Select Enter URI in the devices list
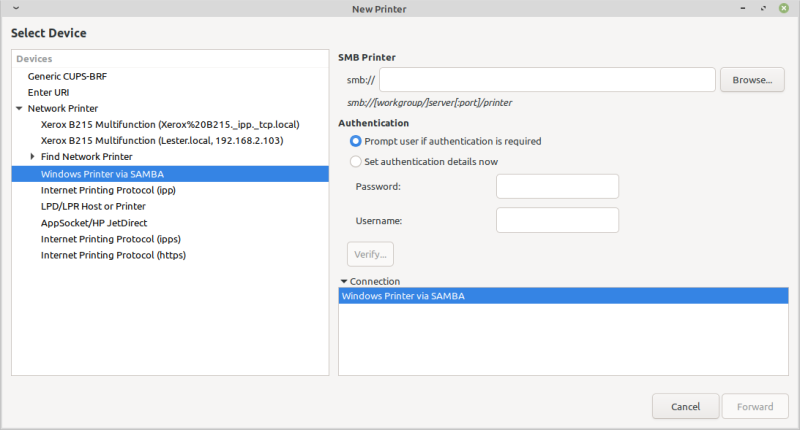800x430 pixels. pyautogui.click(x=48, y=92)
